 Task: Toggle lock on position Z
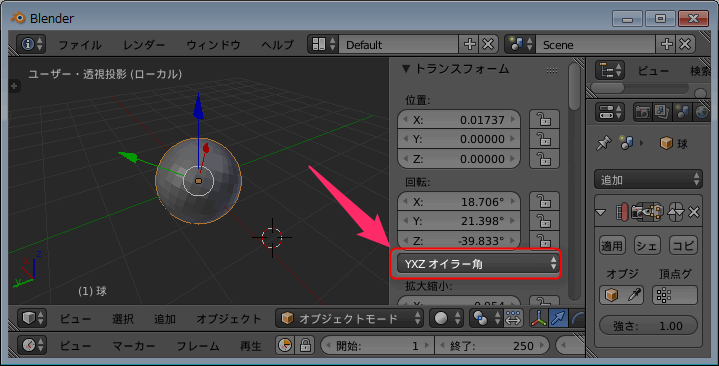[544, 159]
